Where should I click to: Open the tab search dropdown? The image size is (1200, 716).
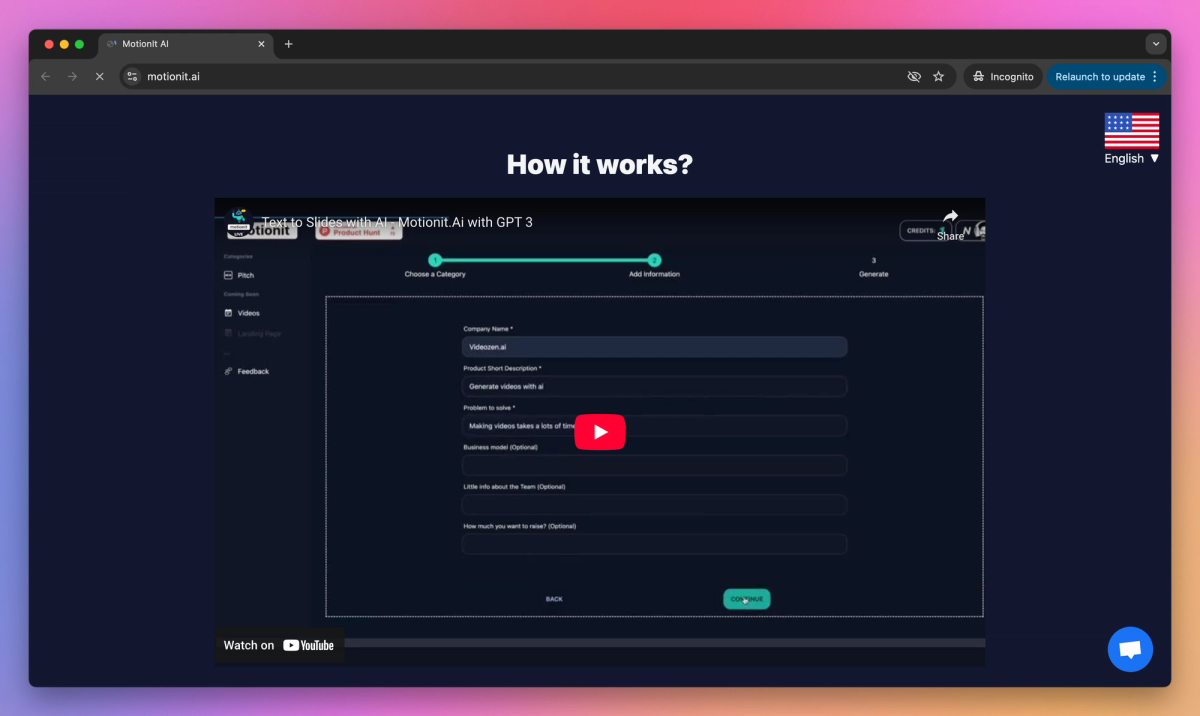(1156, 44)
